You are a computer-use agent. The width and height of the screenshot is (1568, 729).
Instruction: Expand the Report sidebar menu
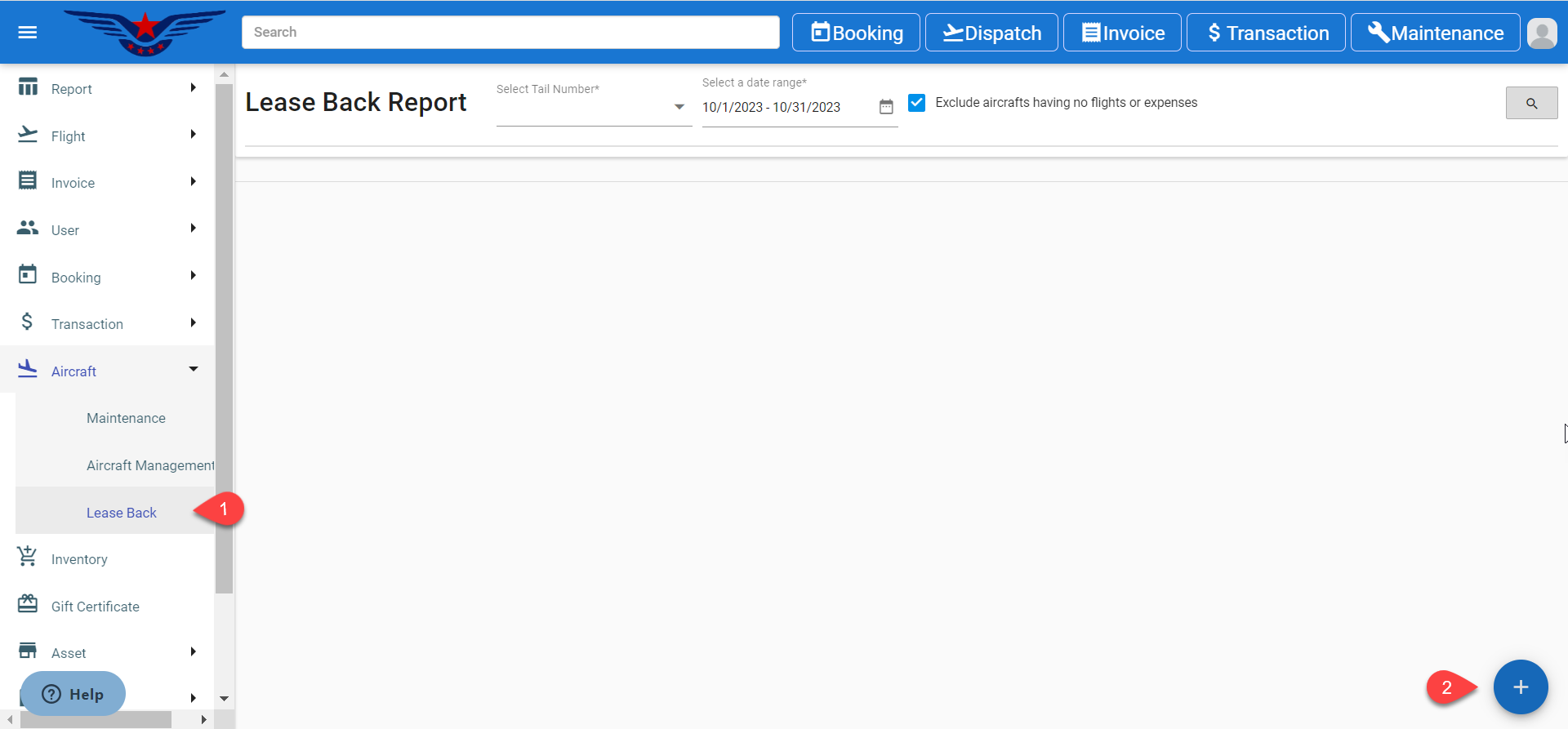point(107,89)
